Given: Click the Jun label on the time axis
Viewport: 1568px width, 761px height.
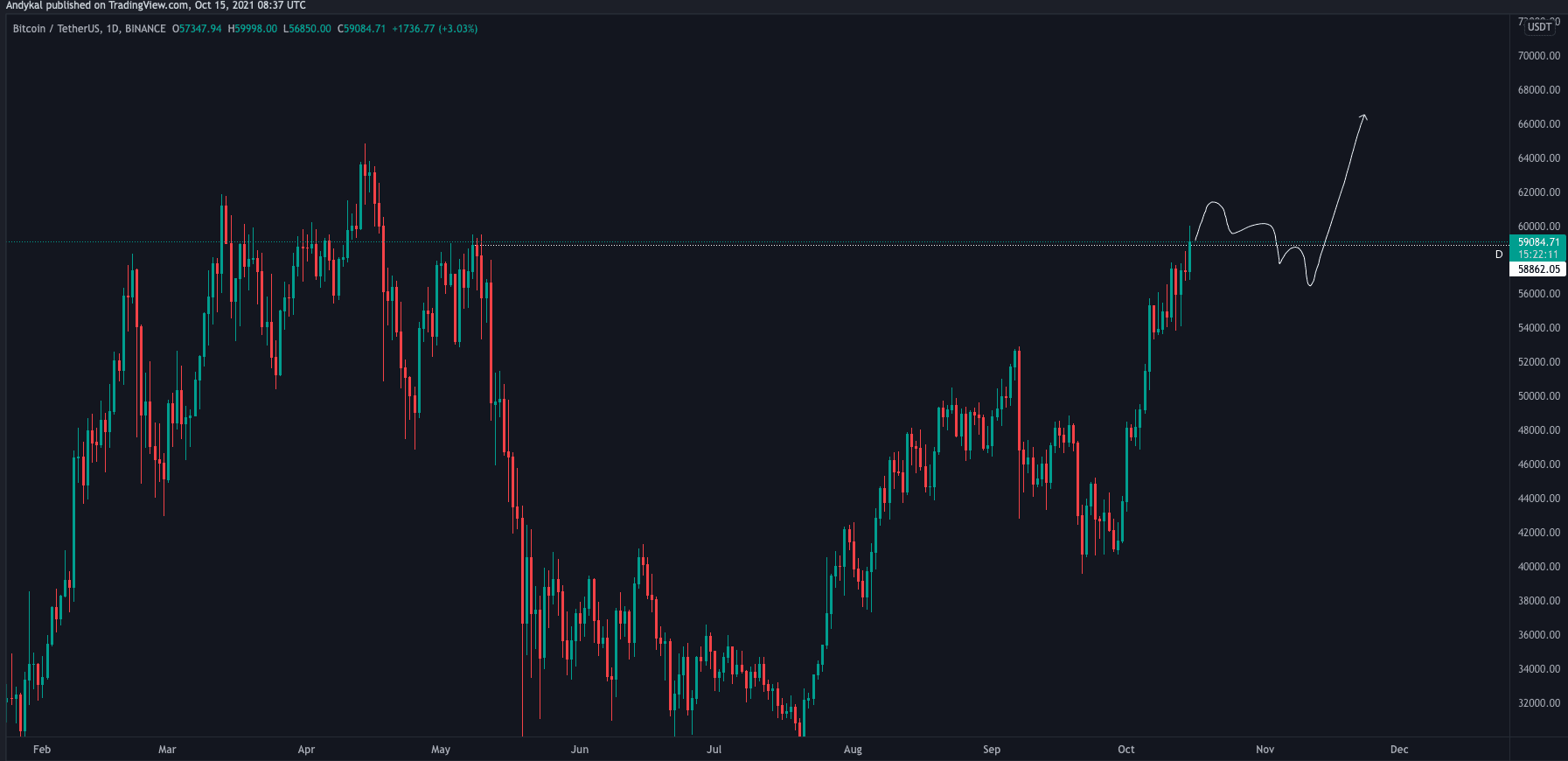Looking at the screenshot, I should pyautogui.click(x=579, y=750).
